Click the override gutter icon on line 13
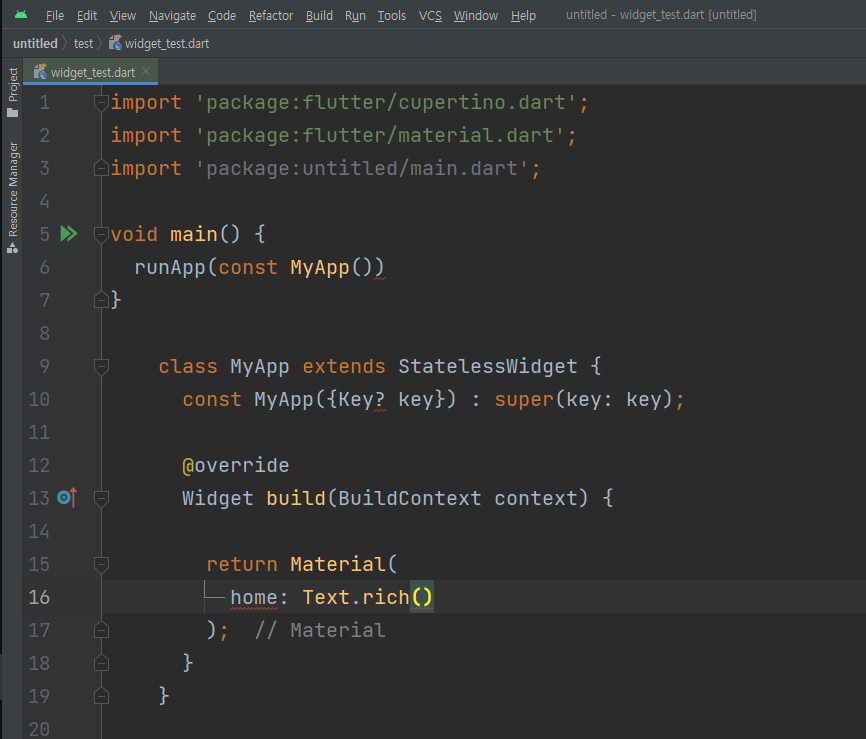This screenshot has width=866, height=739. tap(67, 498)
